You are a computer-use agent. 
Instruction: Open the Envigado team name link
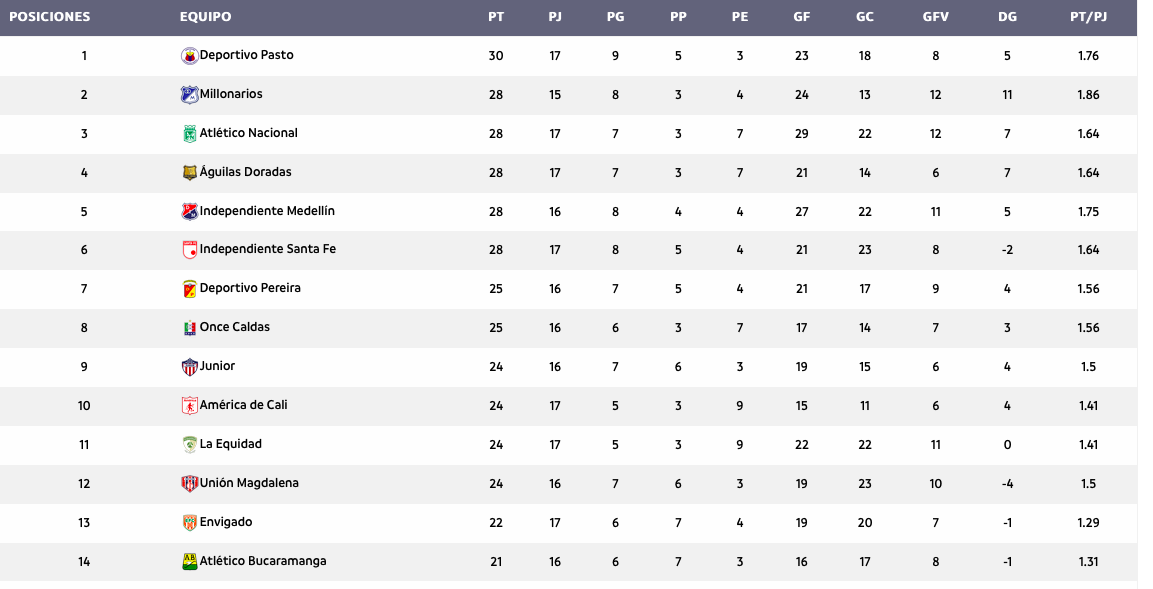pos(225,522)
